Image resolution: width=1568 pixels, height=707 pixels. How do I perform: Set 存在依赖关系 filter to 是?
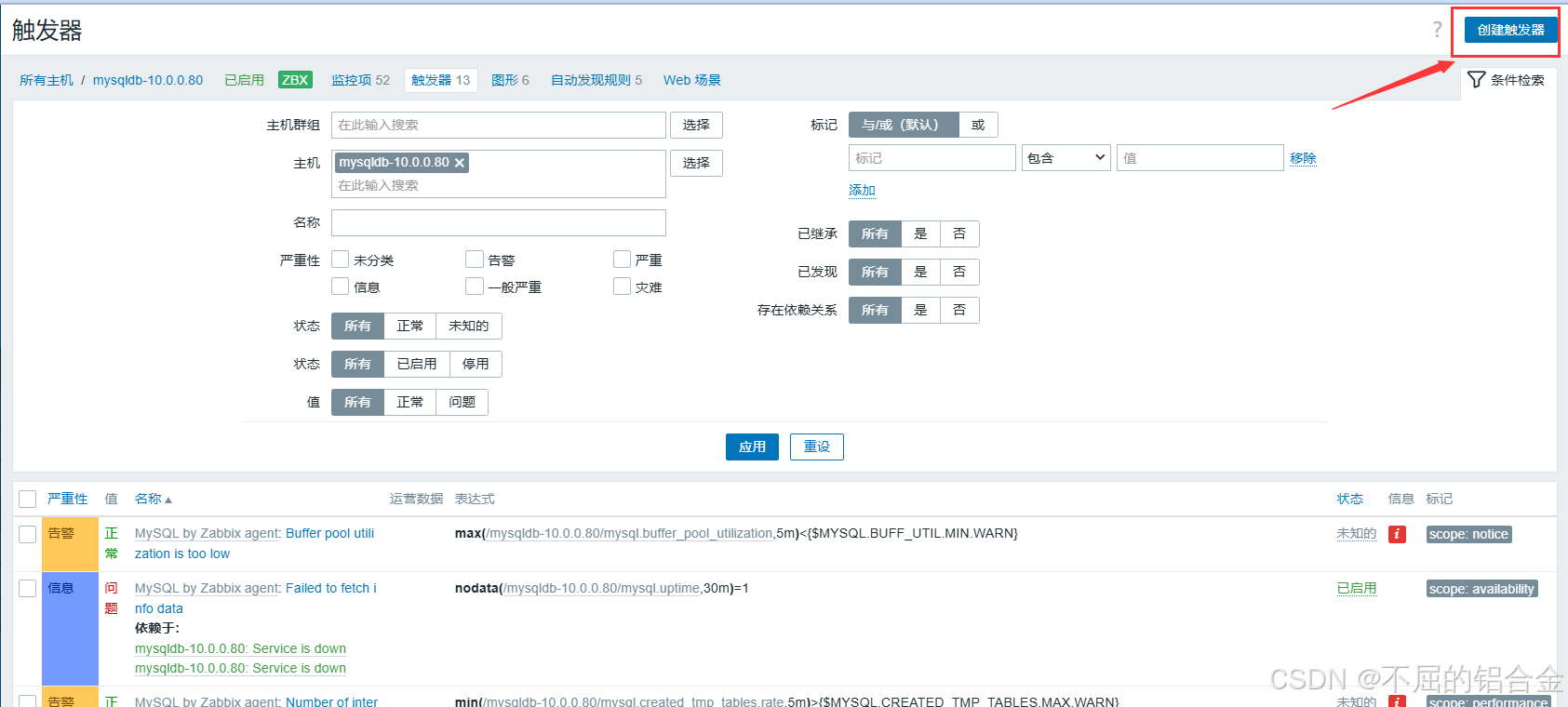point(920,310)
